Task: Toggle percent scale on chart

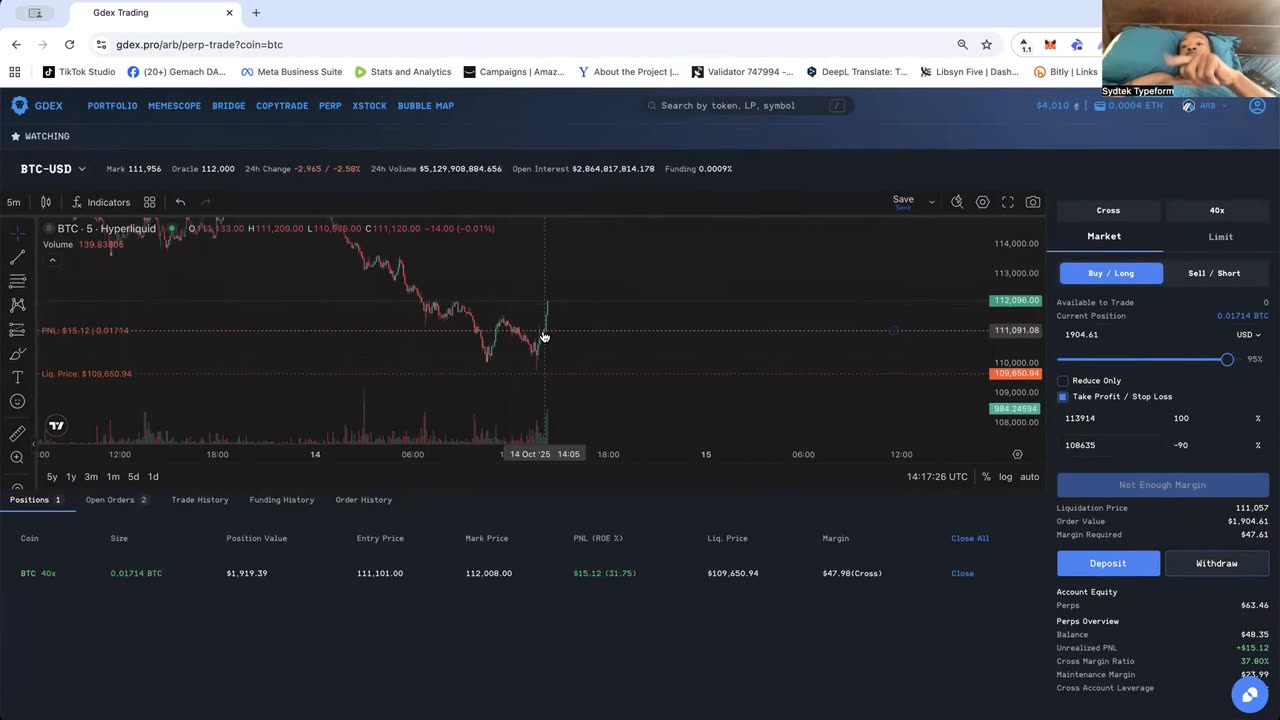Action: [x=986, y=477]
